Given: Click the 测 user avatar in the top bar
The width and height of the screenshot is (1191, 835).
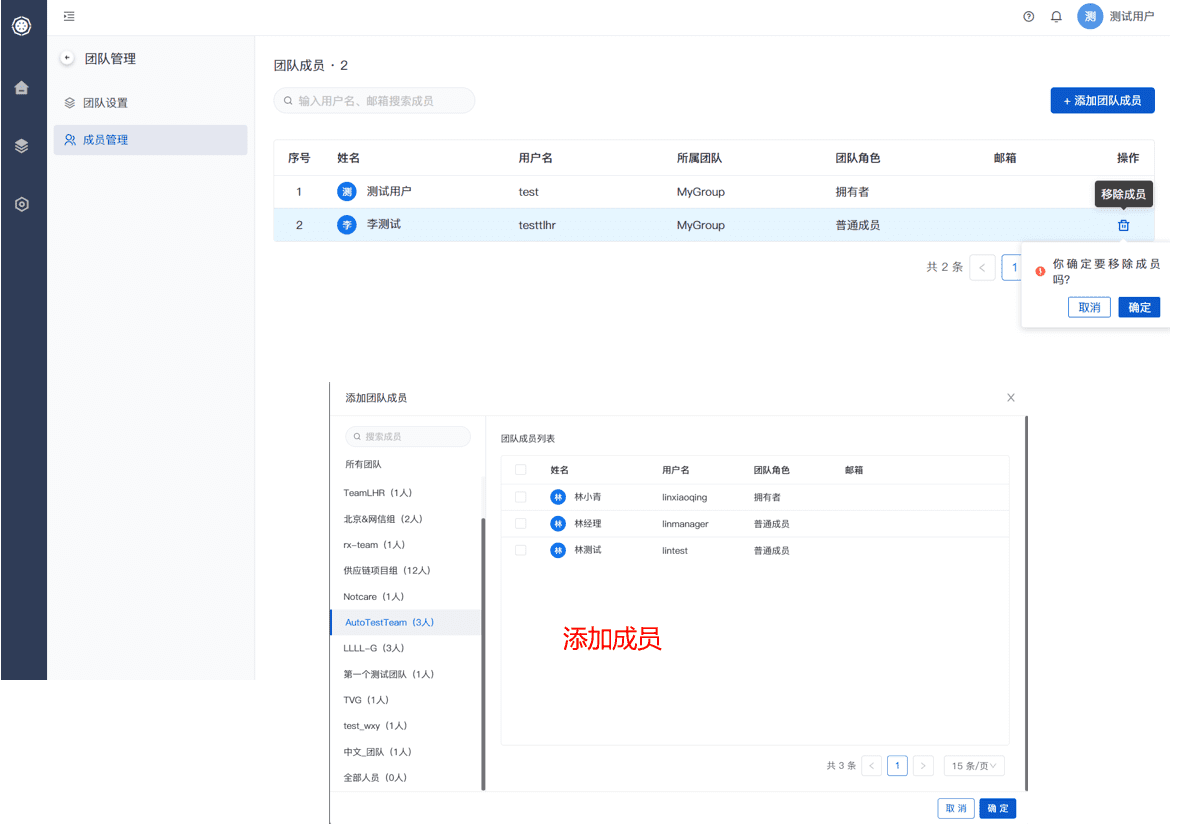Looking at the screenshot, I should (1090, 16).
